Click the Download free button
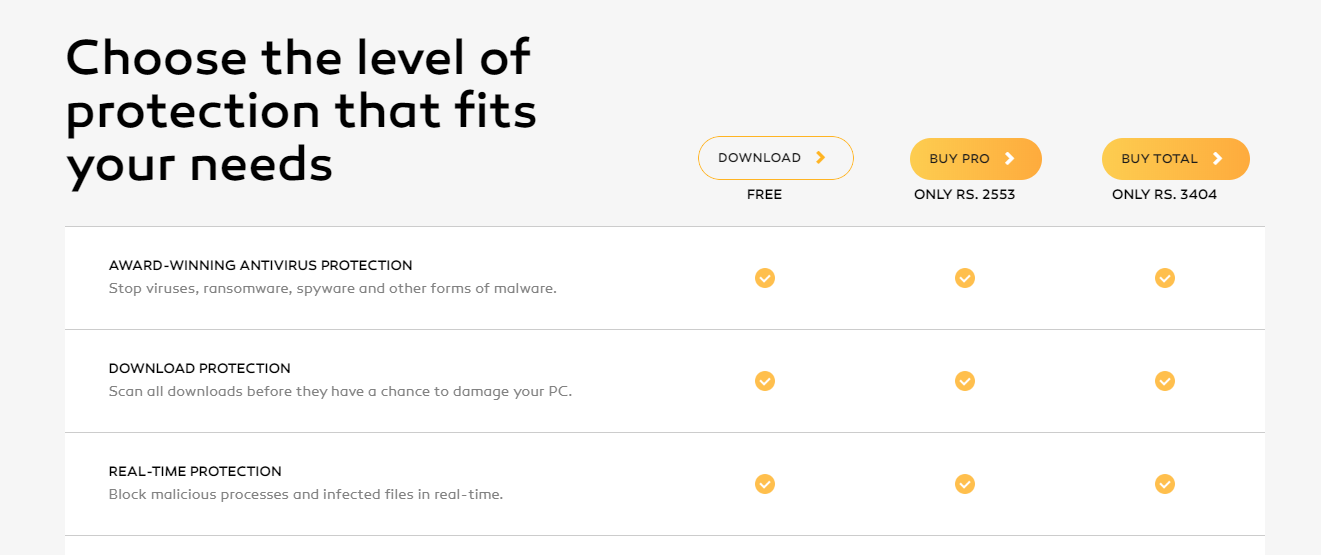 coord(775,158)
